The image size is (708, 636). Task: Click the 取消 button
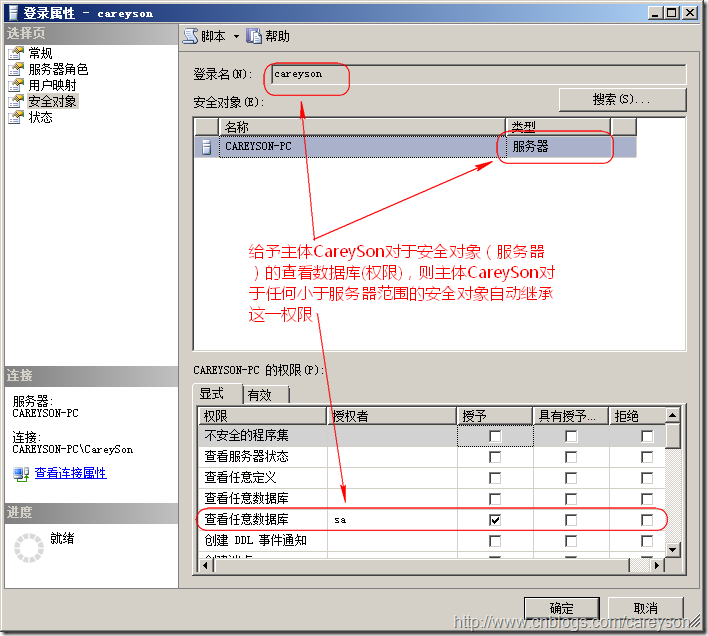[645, 608]
